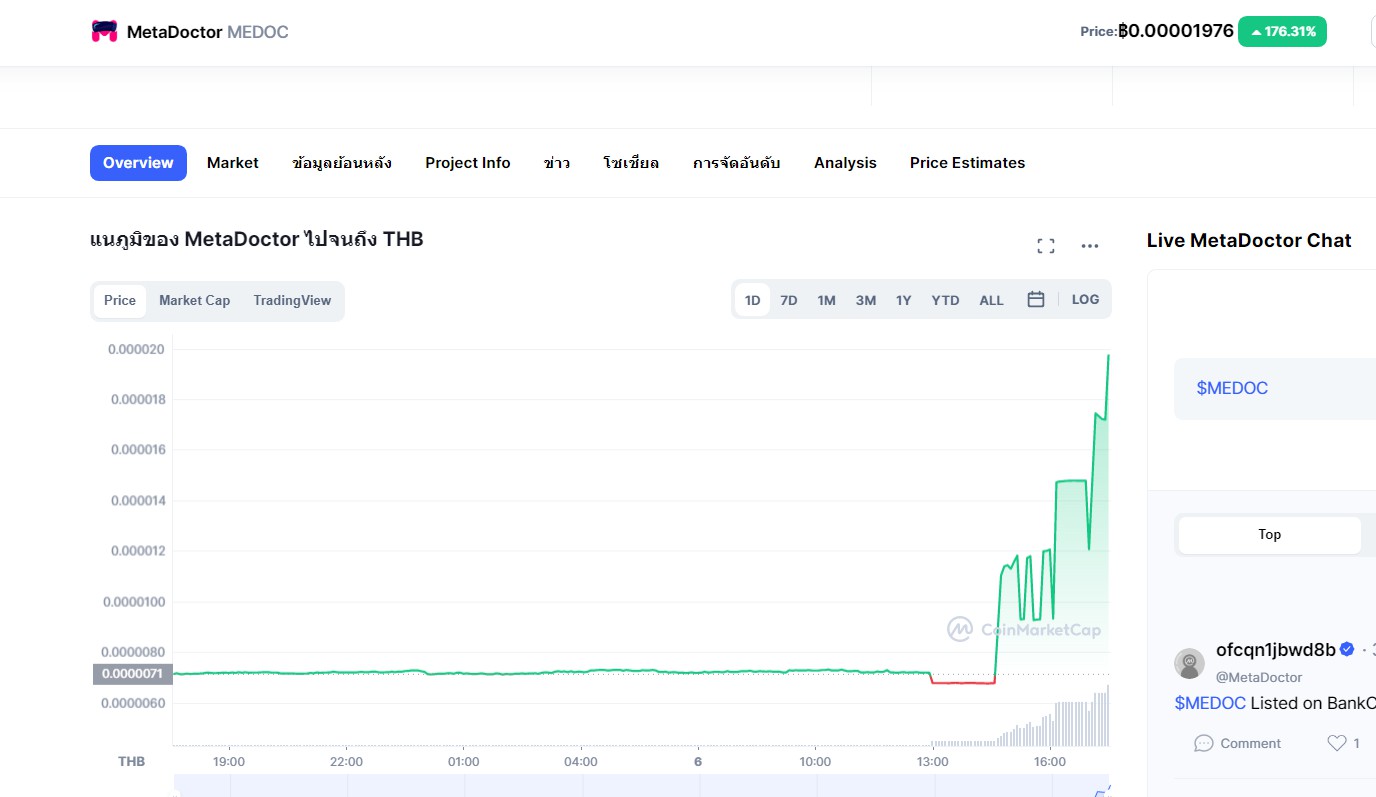Select the 7D time range

789,300
